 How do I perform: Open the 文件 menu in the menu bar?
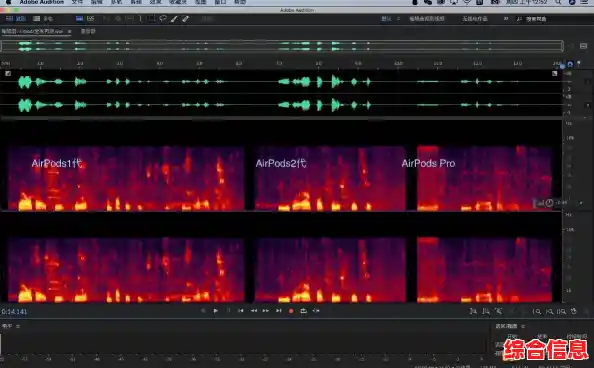pyautogui.click(x=77, y=2)
